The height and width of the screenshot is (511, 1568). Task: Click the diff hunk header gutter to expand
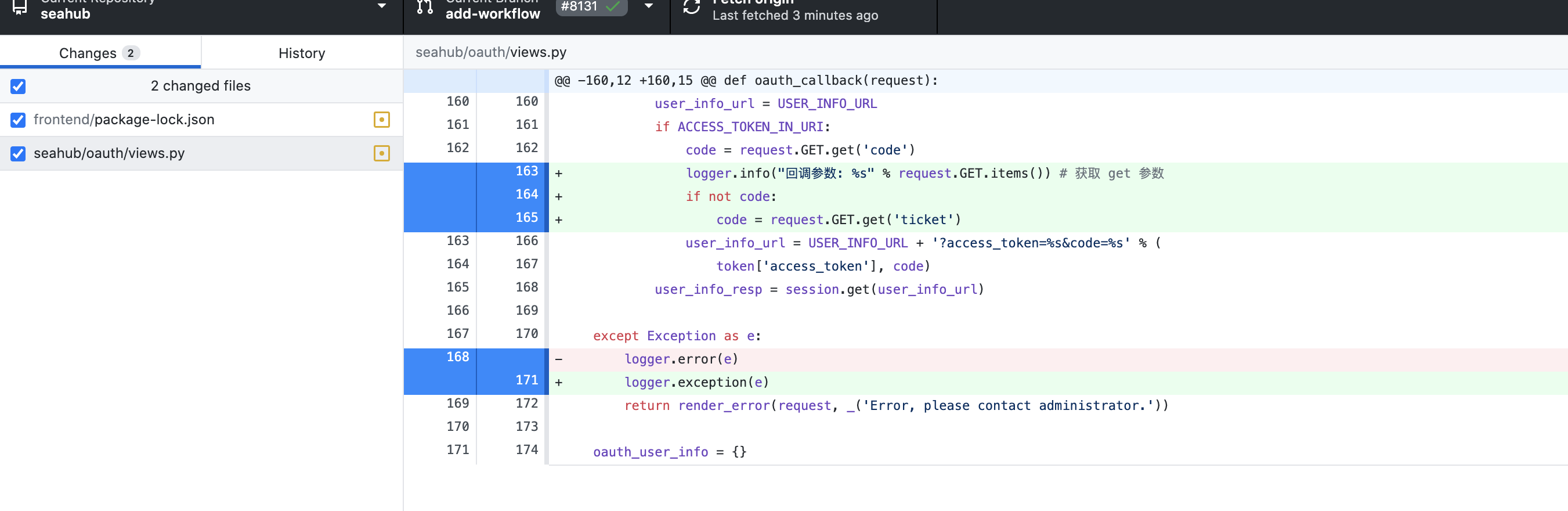[475, 81]
